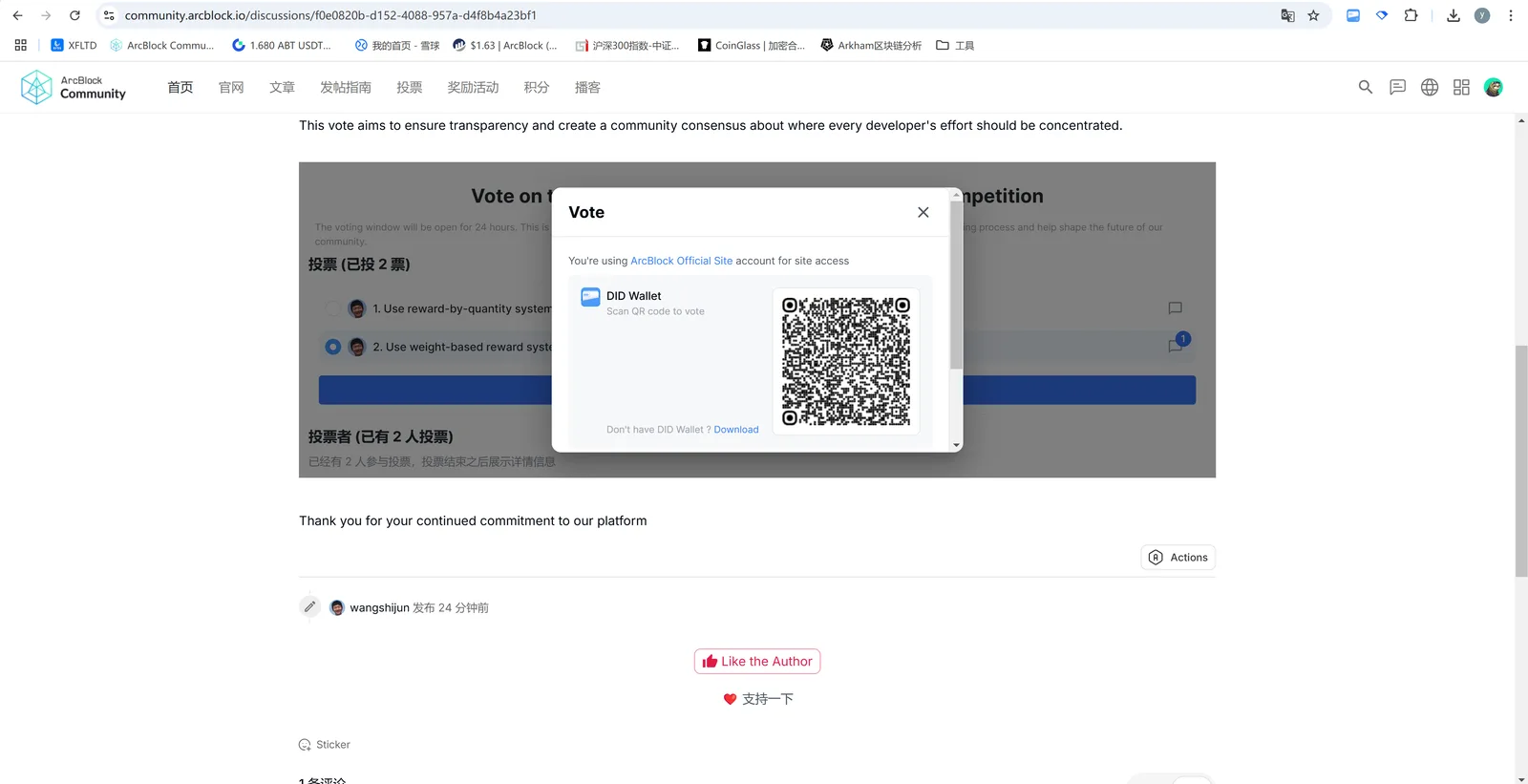1528x784 pixels.
Task: Open the ArcBlock Commu... bookmark
Action: (x=162, y=45)
